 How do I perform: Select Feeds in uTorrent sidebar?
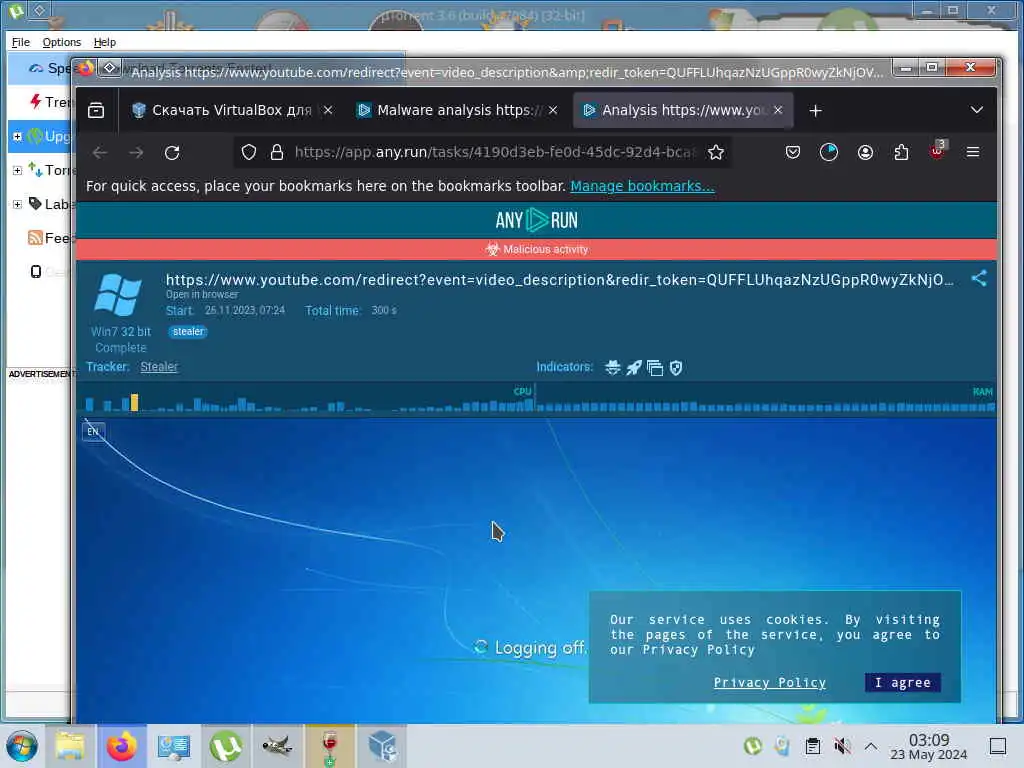[x=50, y=238]
